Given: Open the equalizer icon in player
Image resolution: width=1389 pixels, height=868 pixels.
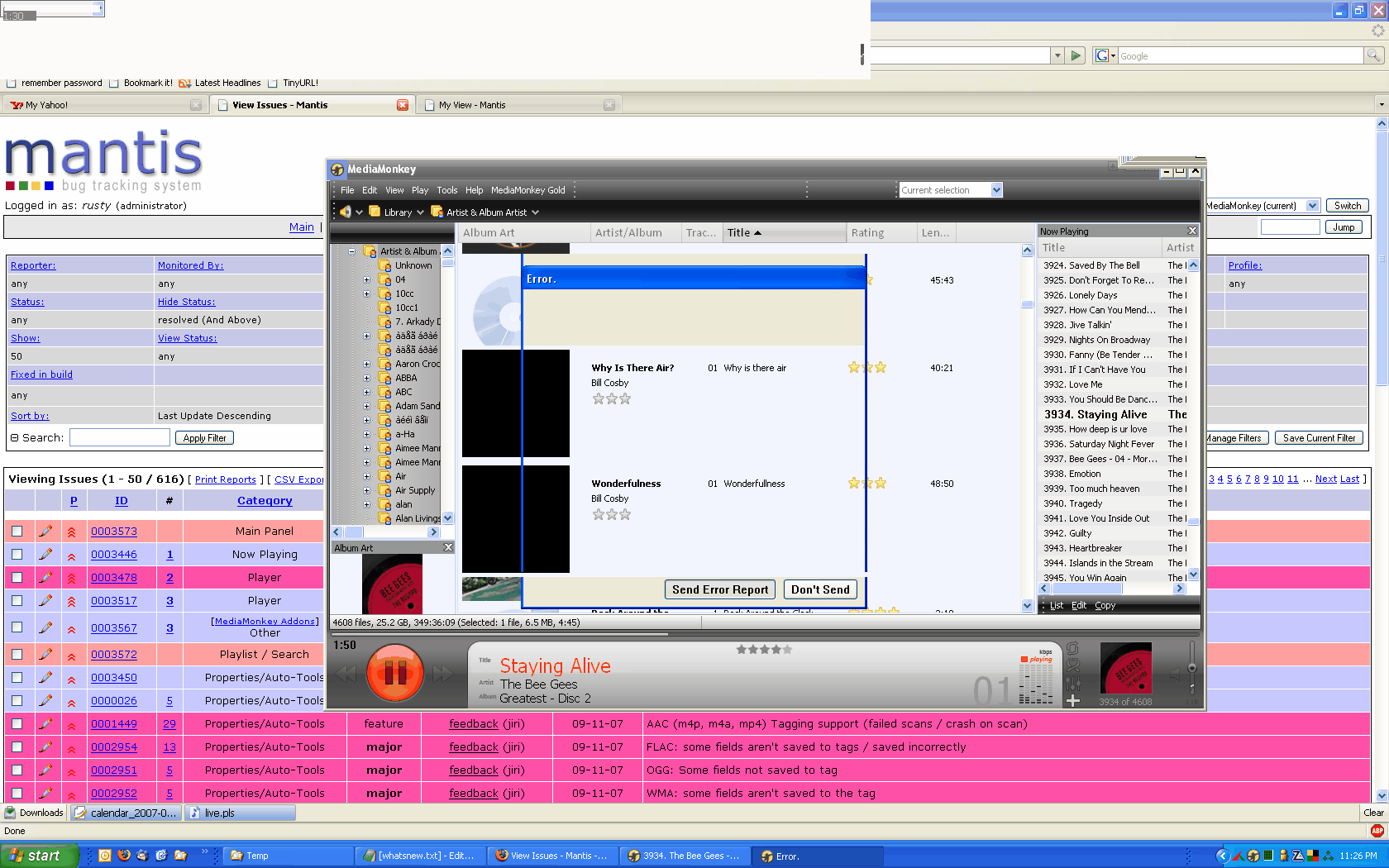Looking at the screenshot, I should pyautogui.click(x=1073, y=683).
